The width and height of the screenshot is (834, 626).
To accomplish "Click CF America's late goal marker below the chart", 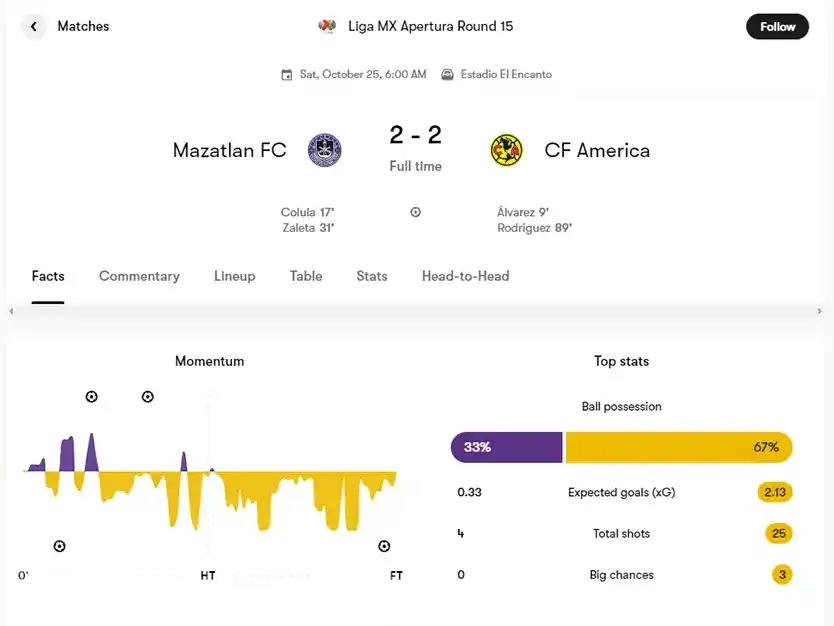I will click(384, 546).
